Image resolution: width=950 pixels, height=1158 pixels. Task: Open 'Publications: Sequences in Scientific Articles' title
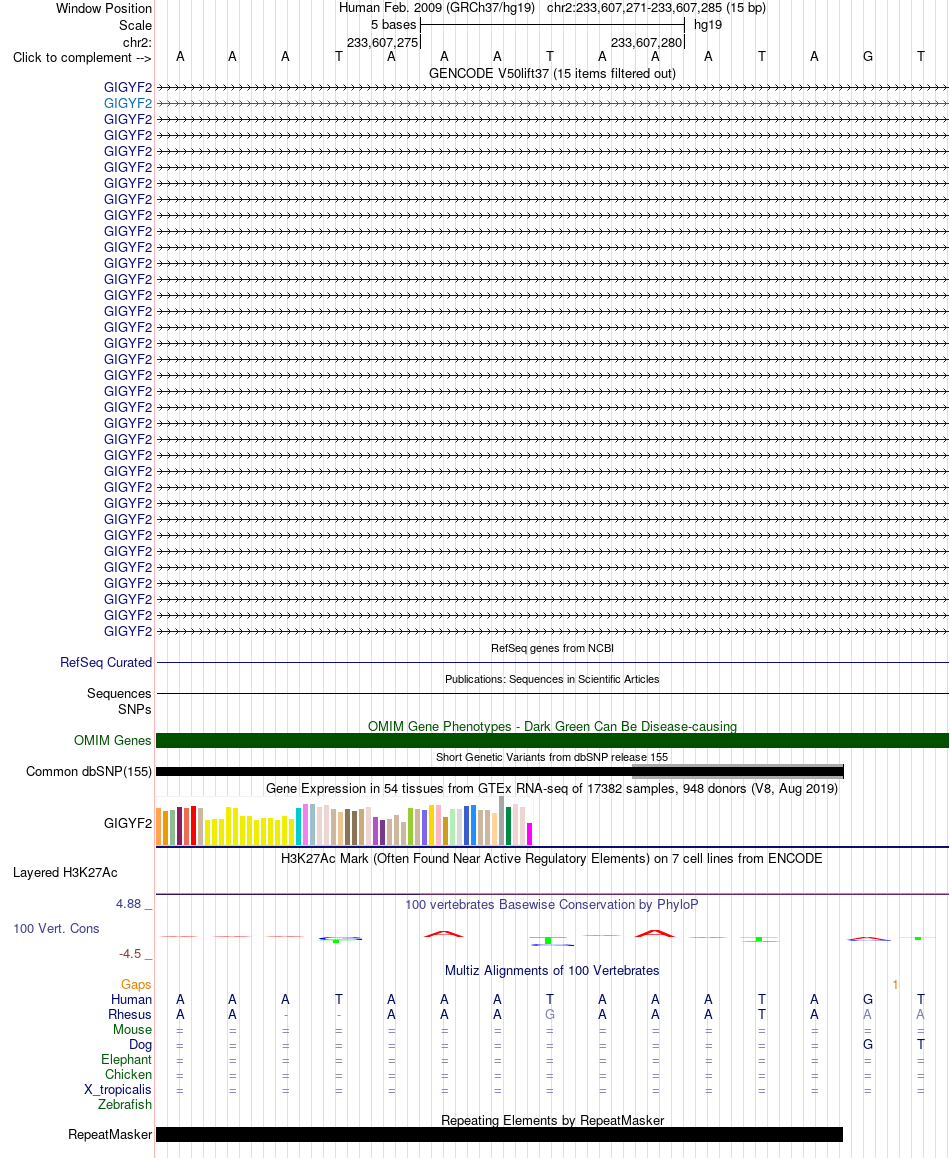click(552, 679)
